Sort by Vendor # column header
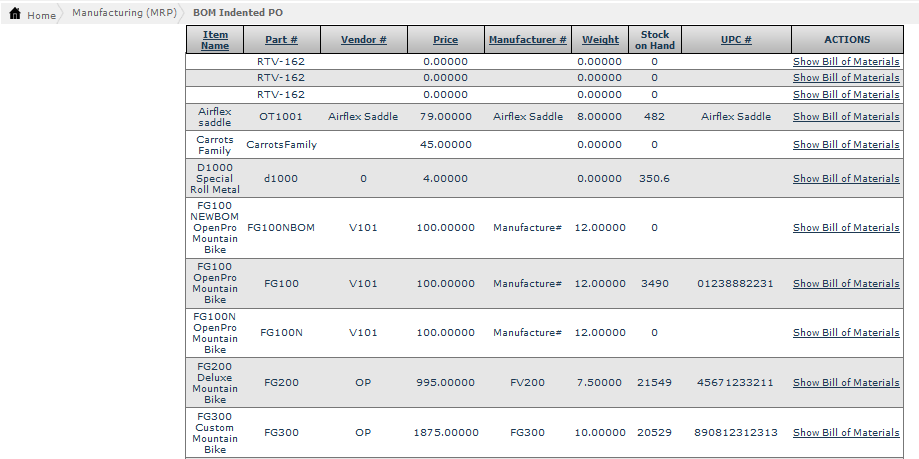Viewport: 919px width, 459px height. pyautogui.click(x=363, y=40)
